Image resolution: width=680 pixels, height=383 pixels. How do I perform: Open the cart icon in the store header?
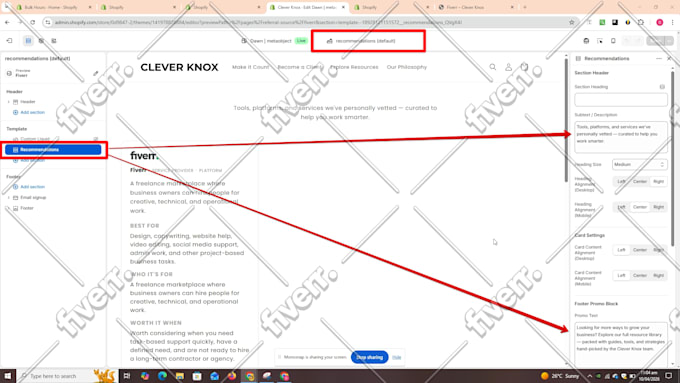(524, 67)
